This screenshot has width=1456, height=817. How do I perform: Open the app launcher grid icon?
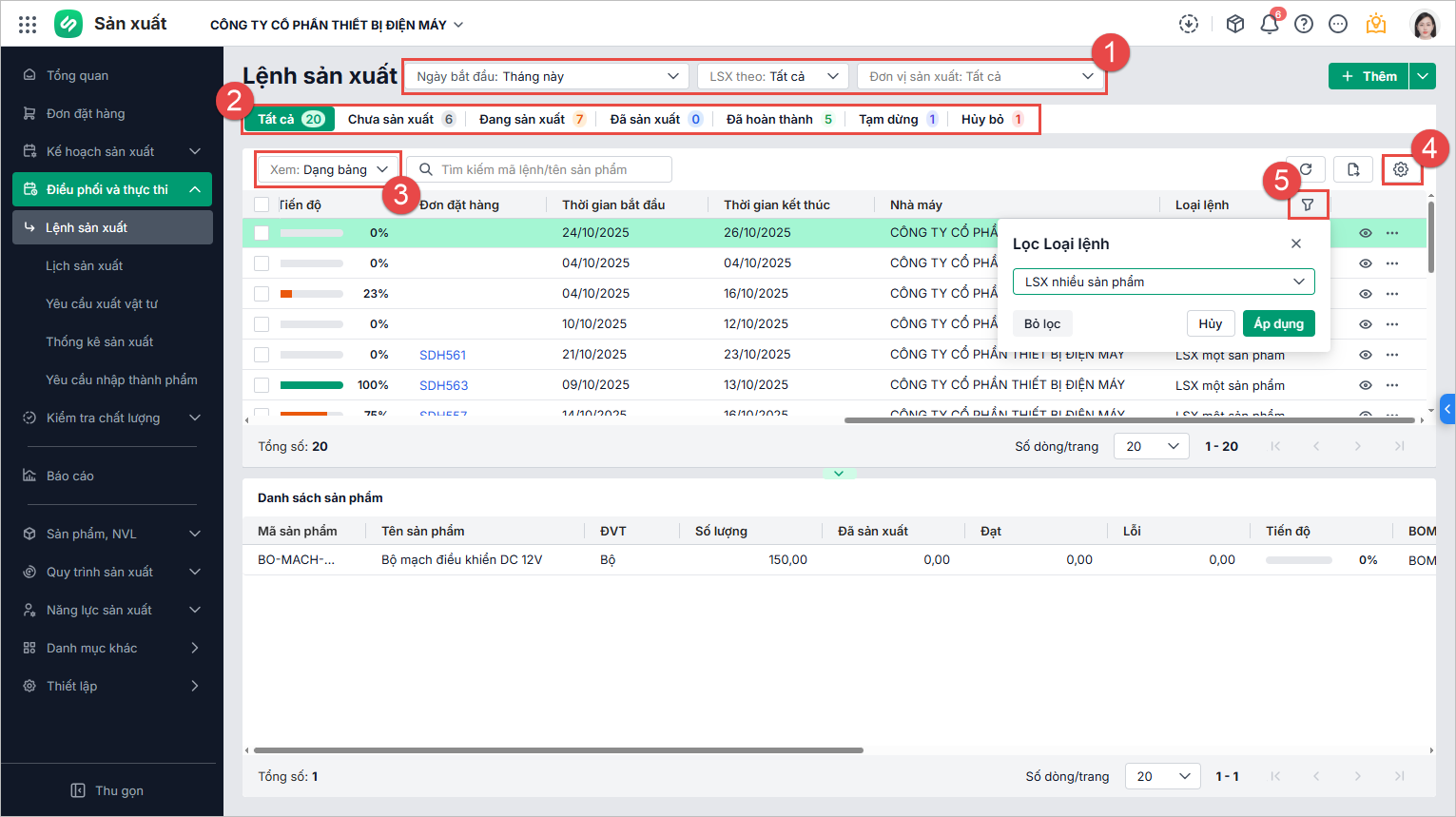[x=28, y=25]
